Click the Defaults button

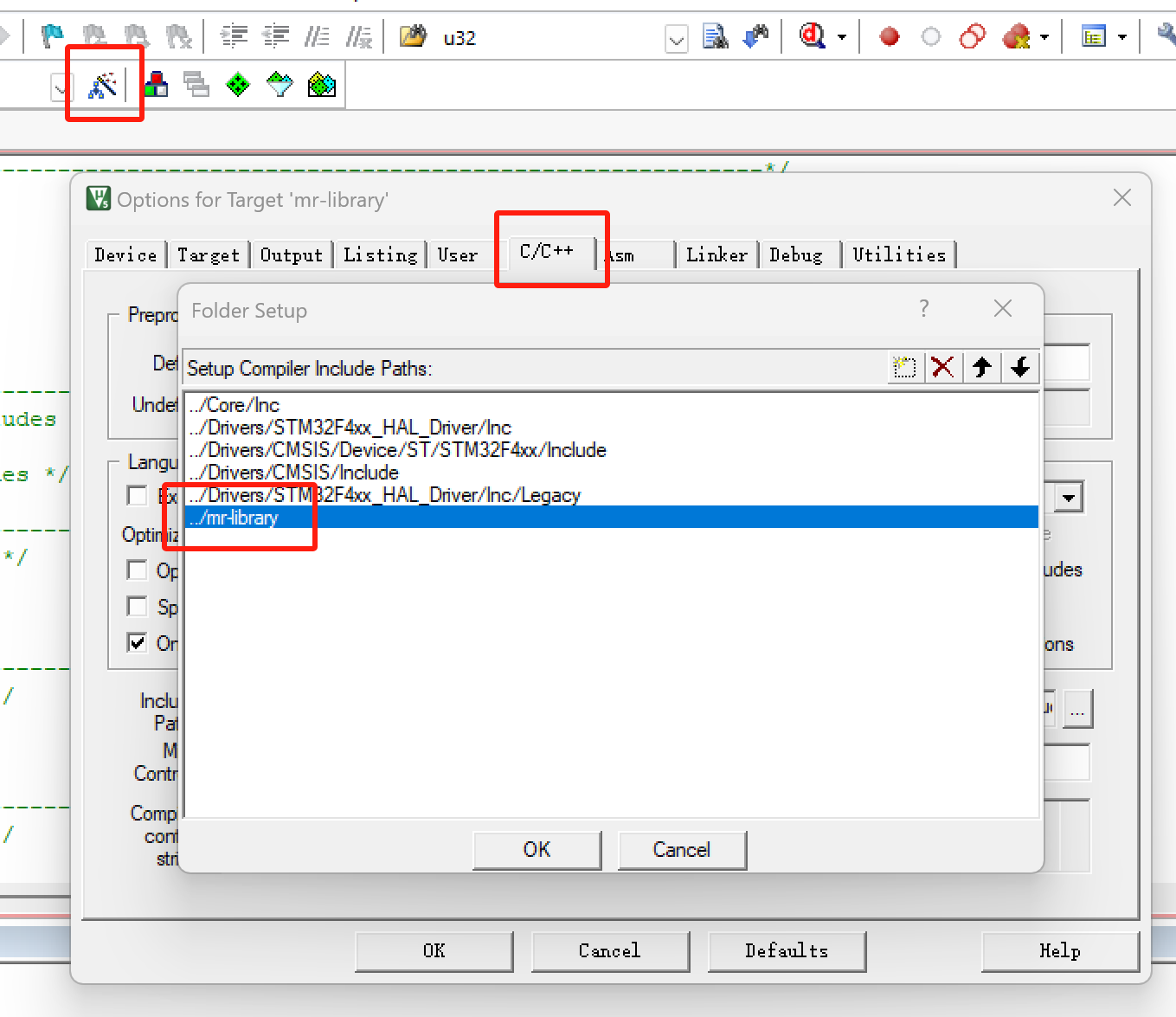coord(786,951)
